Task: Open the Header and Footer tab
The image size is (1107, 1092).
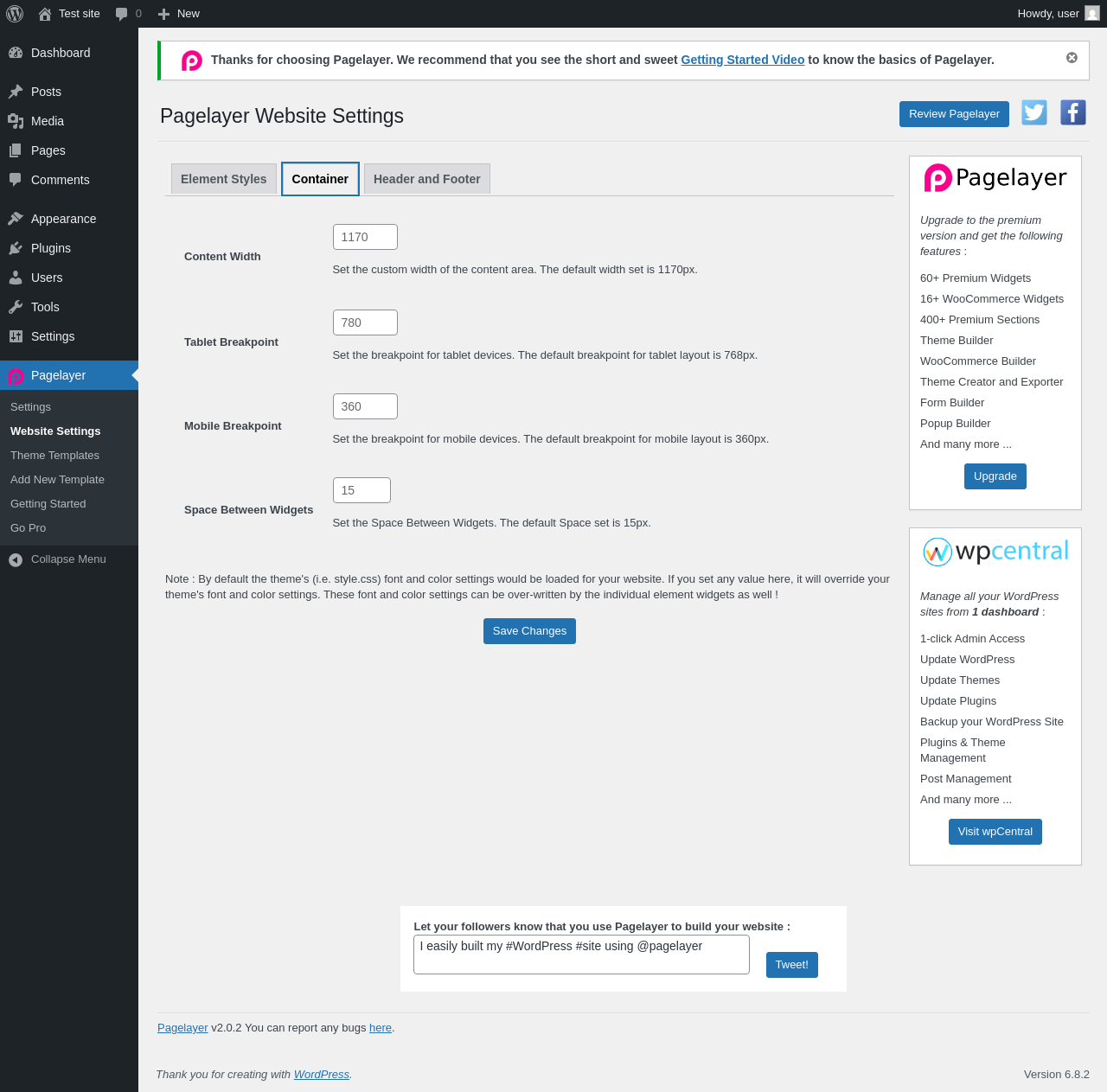Action: pos(427,179)
